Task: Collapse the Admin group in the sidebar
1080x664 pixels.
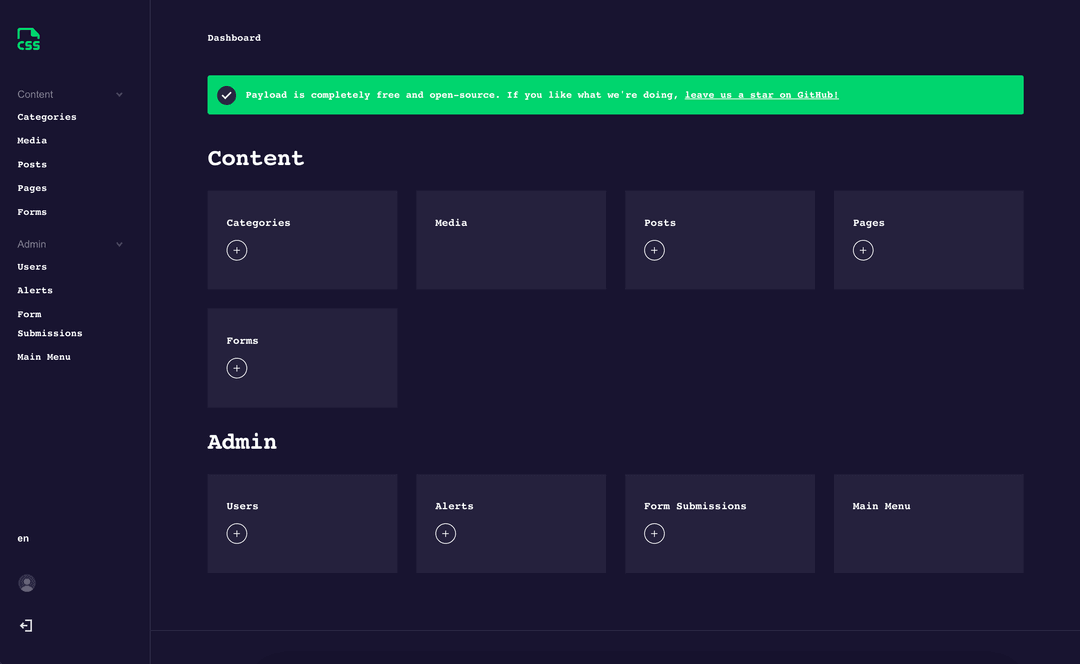Action: point(119,244)
